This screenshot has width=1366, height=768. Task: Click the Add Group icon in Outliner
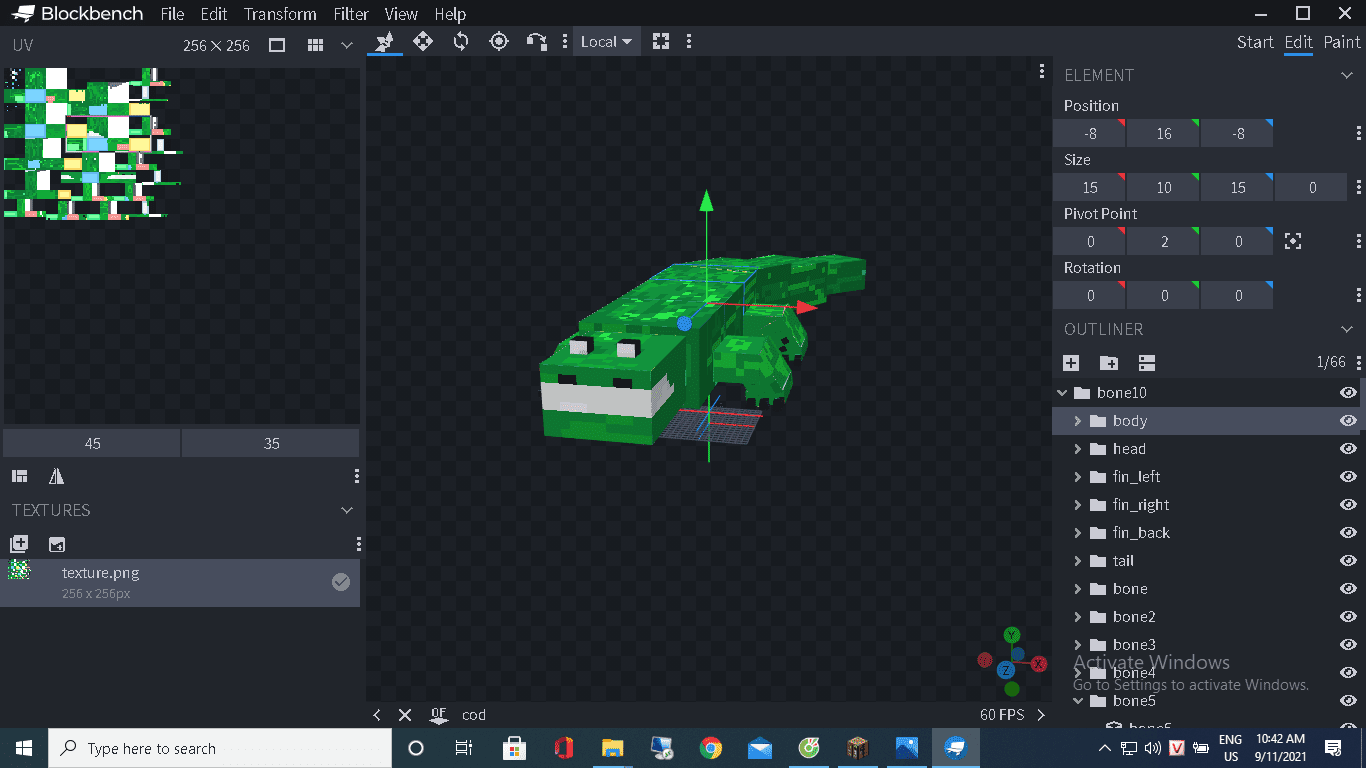tap(1109, 363)
